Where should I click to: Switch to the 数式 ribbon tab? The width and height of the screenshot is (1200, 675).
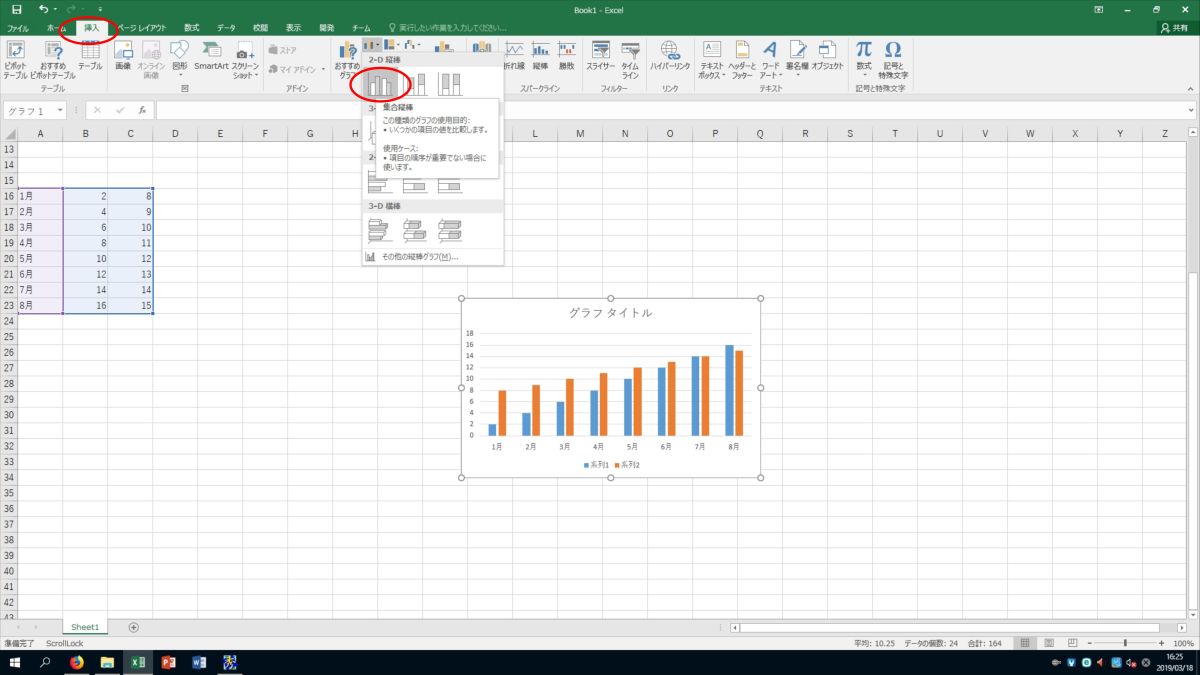pos(191,29)
